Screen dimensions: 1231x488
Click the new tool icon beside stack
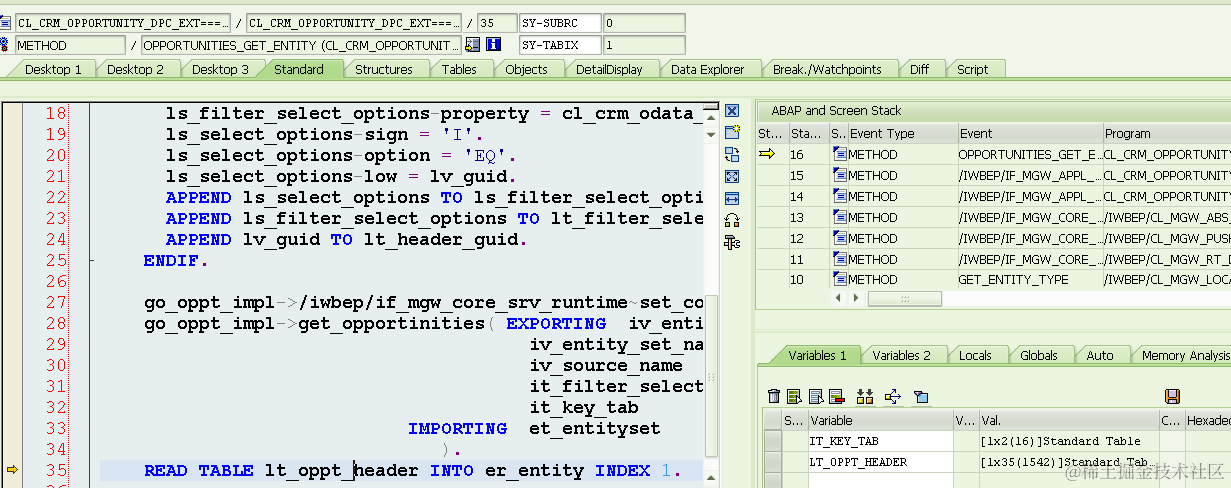(732, 133)
